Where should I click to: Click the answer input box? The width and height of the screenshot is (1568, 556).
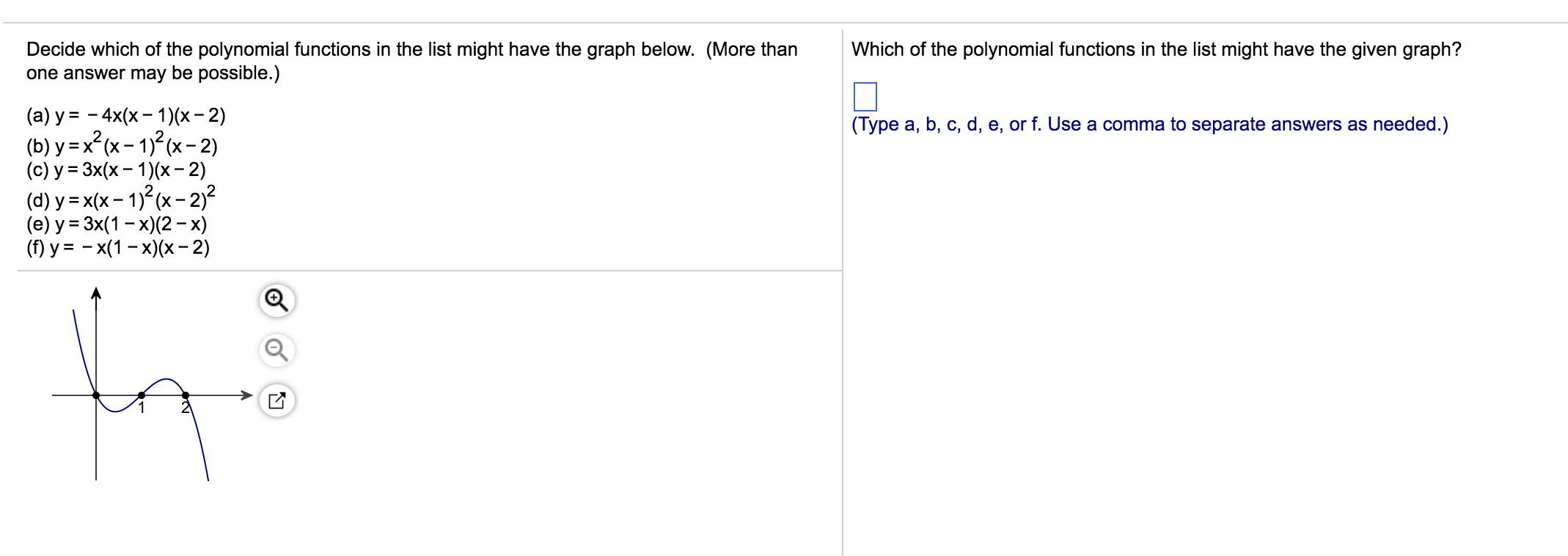(865, 97)
